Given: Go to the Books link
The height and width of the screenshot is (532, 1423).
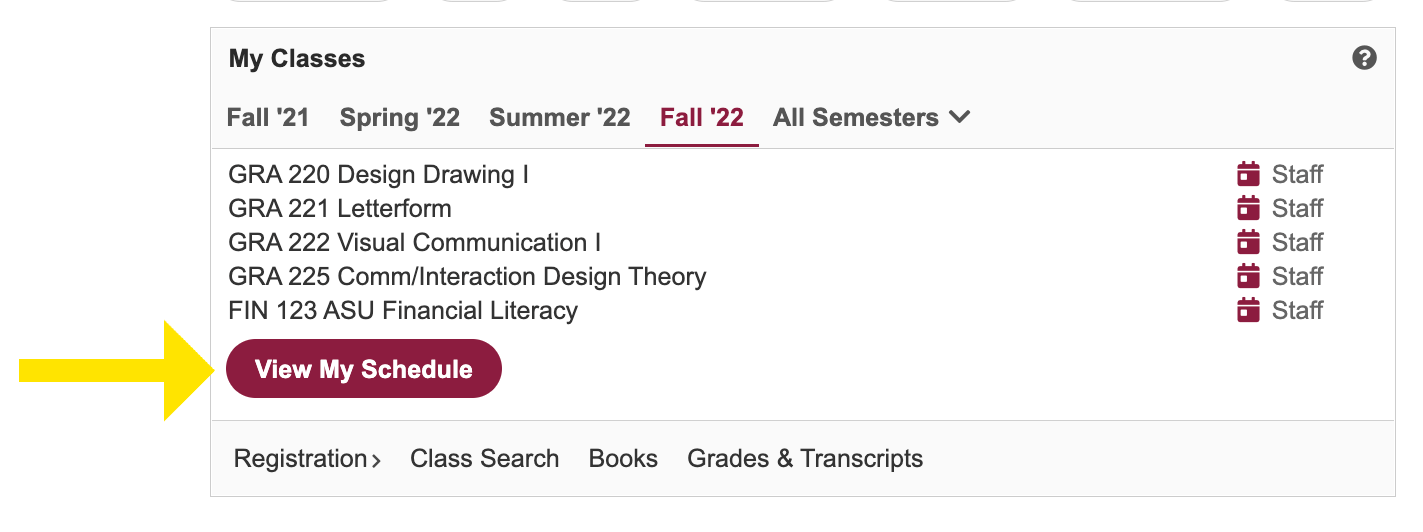Looking at the screenshot, I should click(623, 459).
